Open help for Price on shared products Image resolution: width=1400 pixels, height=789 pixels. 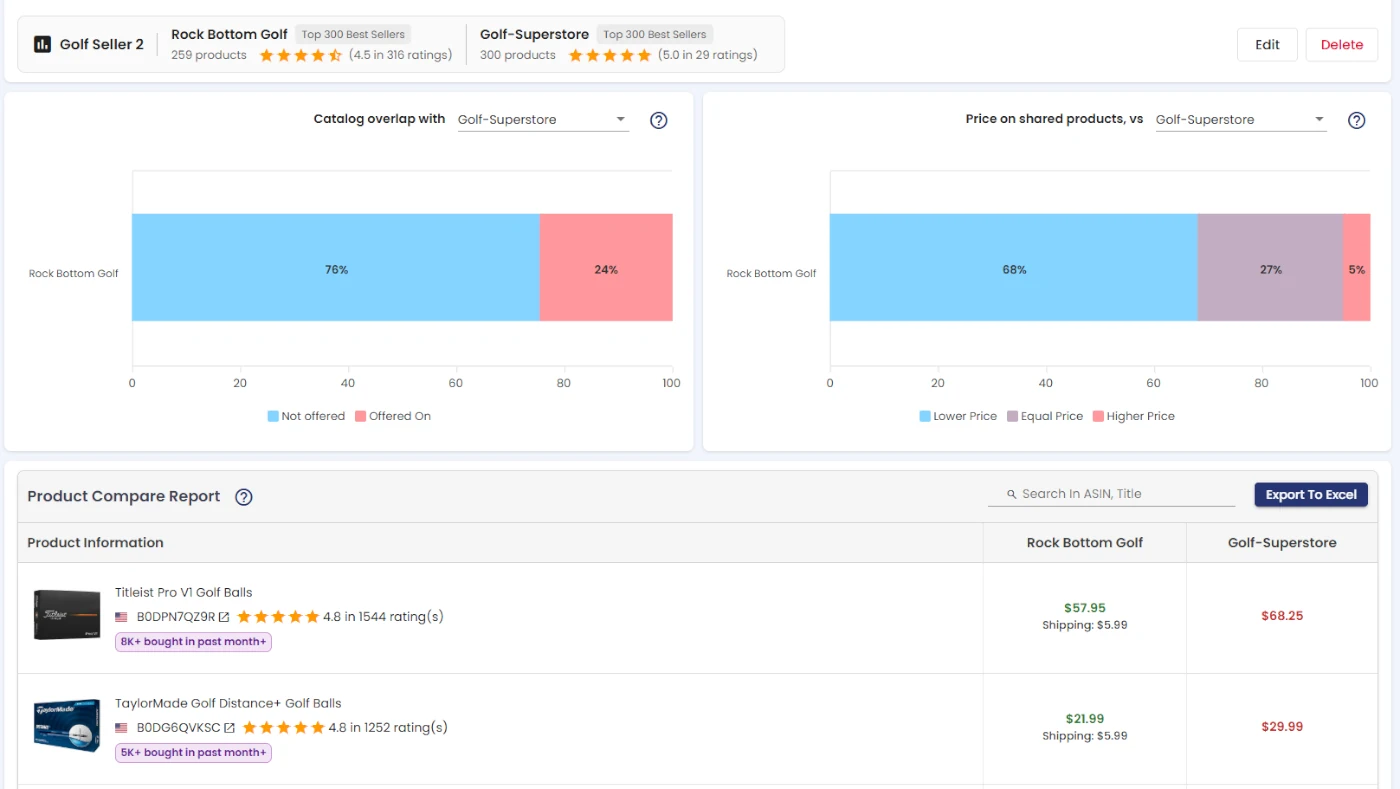click(1356, 120)
